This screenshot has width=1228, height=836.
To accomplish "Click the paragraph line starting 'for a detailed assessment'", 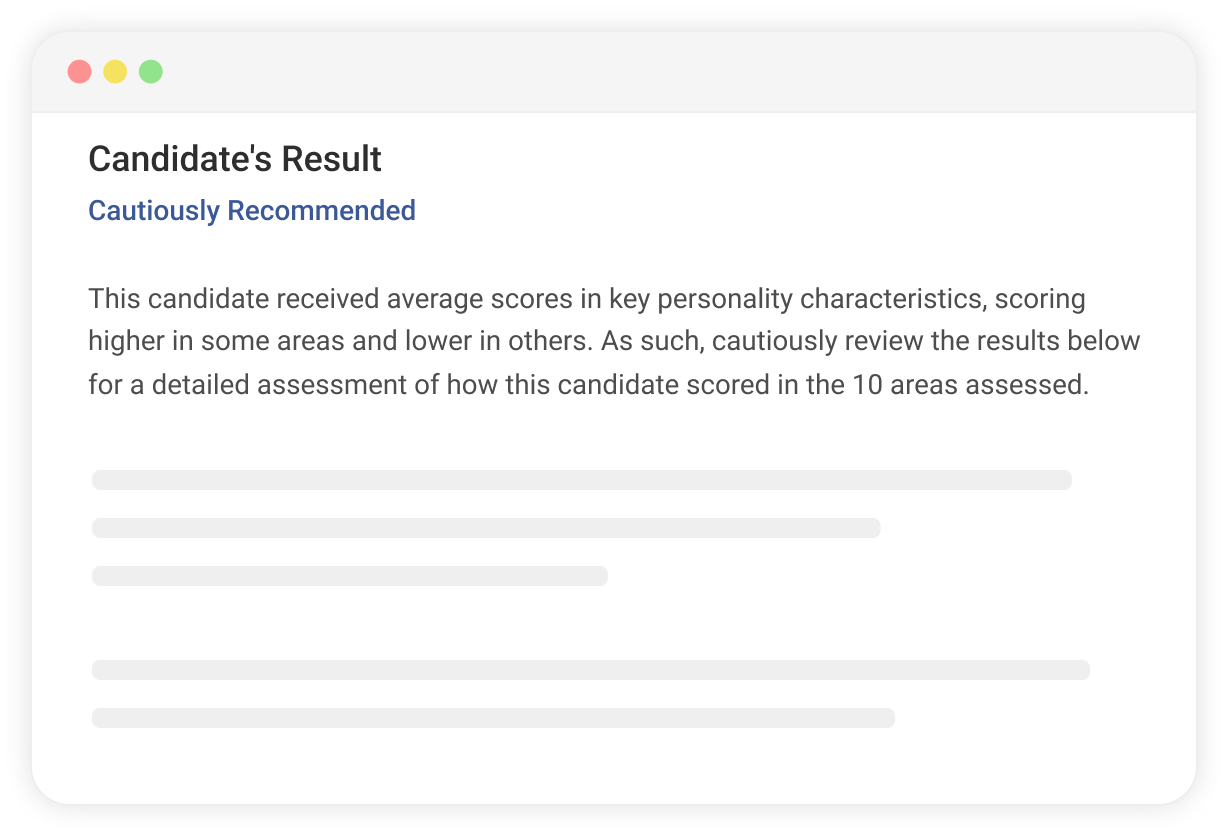I will point(588,384).
